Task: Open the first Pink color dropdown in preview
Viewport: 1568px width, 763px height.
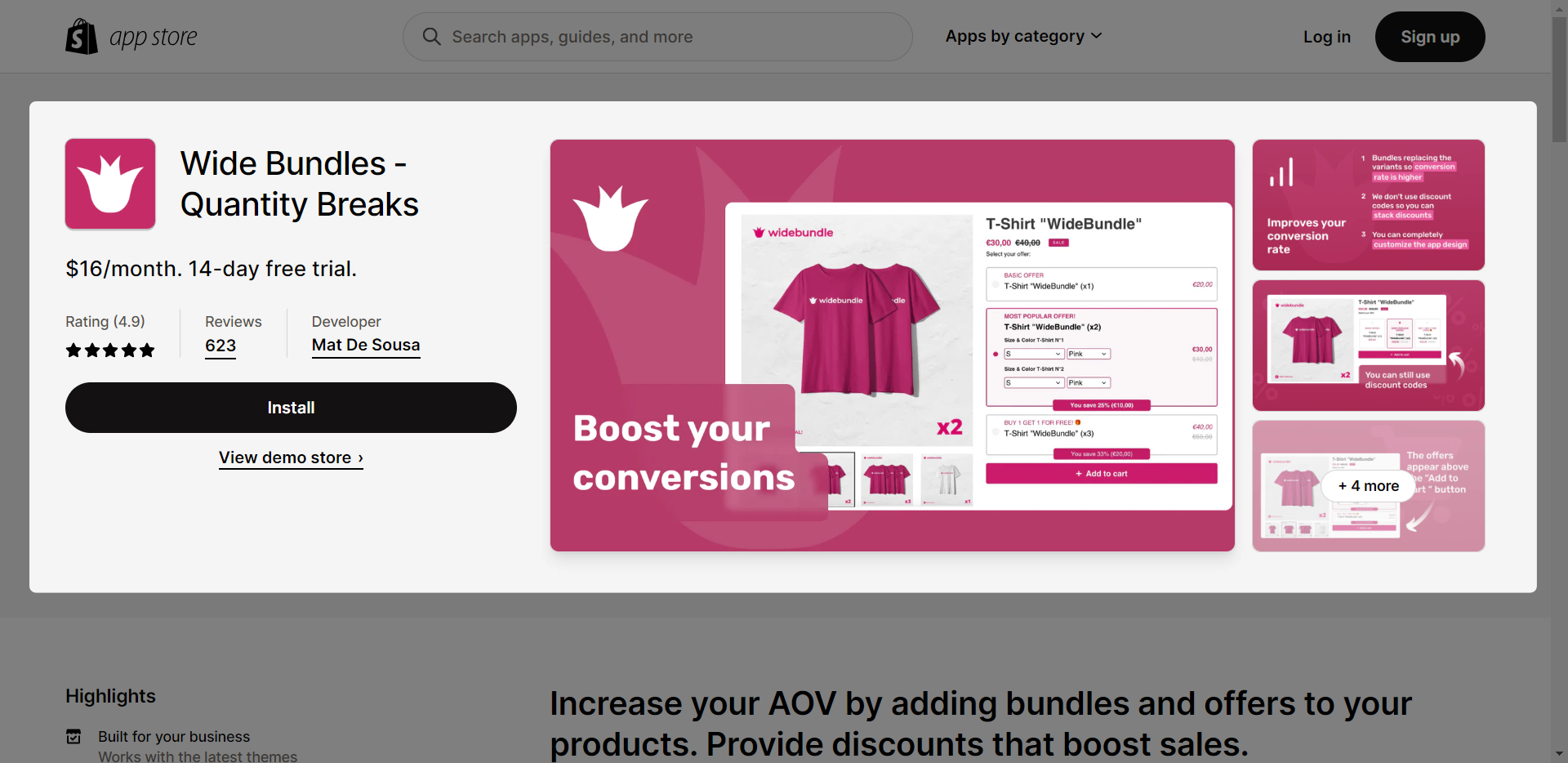Action: point(1089,354)
